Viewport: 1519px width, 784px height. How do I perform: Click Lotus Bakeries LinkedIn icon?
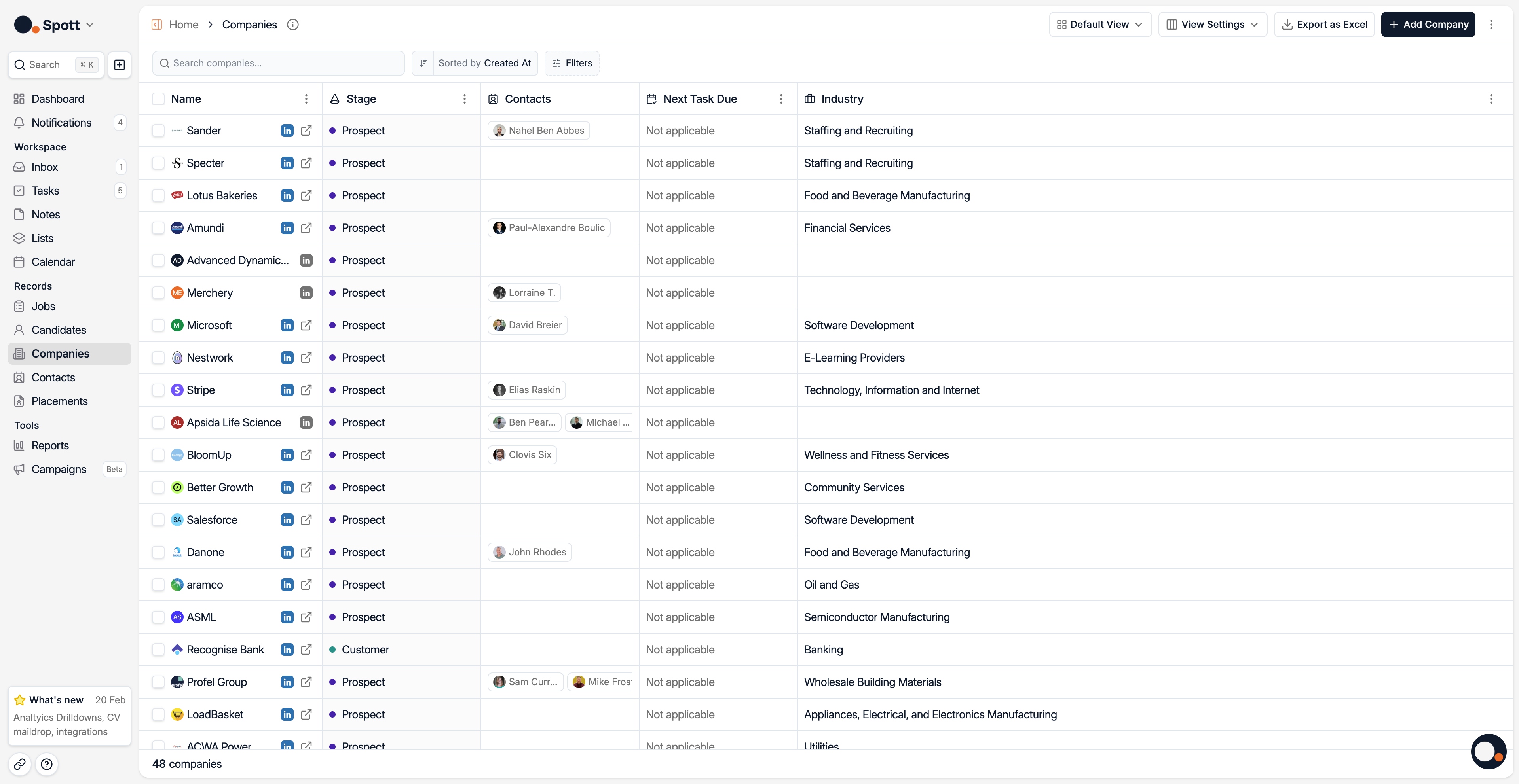287,196
